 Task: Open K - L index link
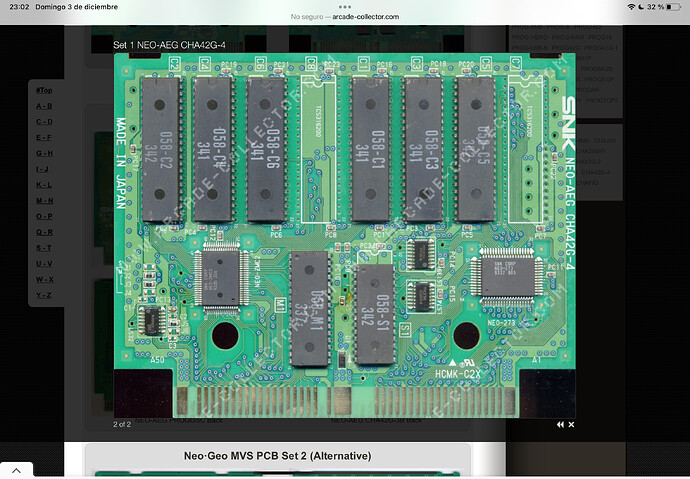[x=44, y=185]
